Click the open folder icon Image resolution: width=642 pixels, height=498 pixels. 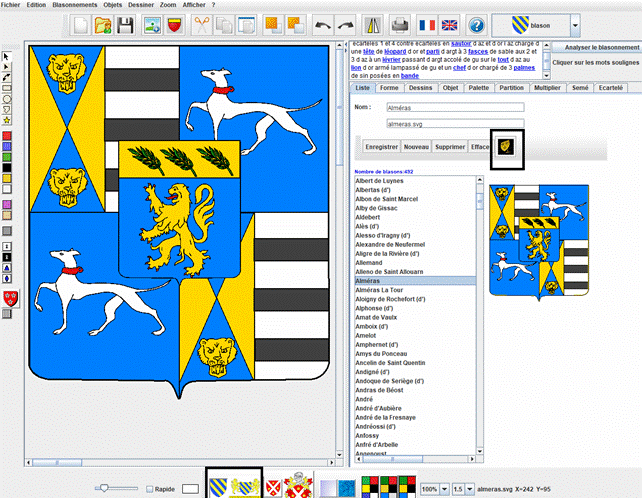click(x=103, y=25)
